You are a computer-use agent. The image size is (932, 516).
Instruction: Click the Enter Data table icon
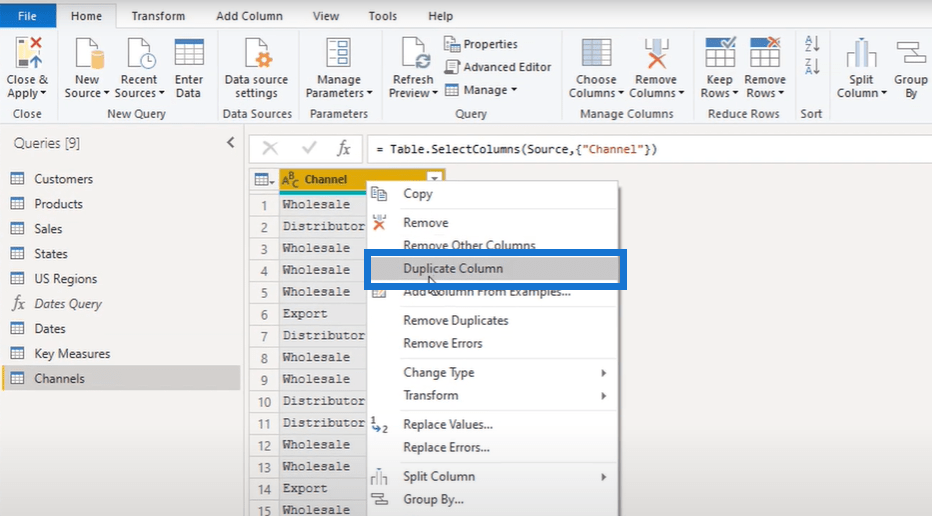[x=189, y=54]
